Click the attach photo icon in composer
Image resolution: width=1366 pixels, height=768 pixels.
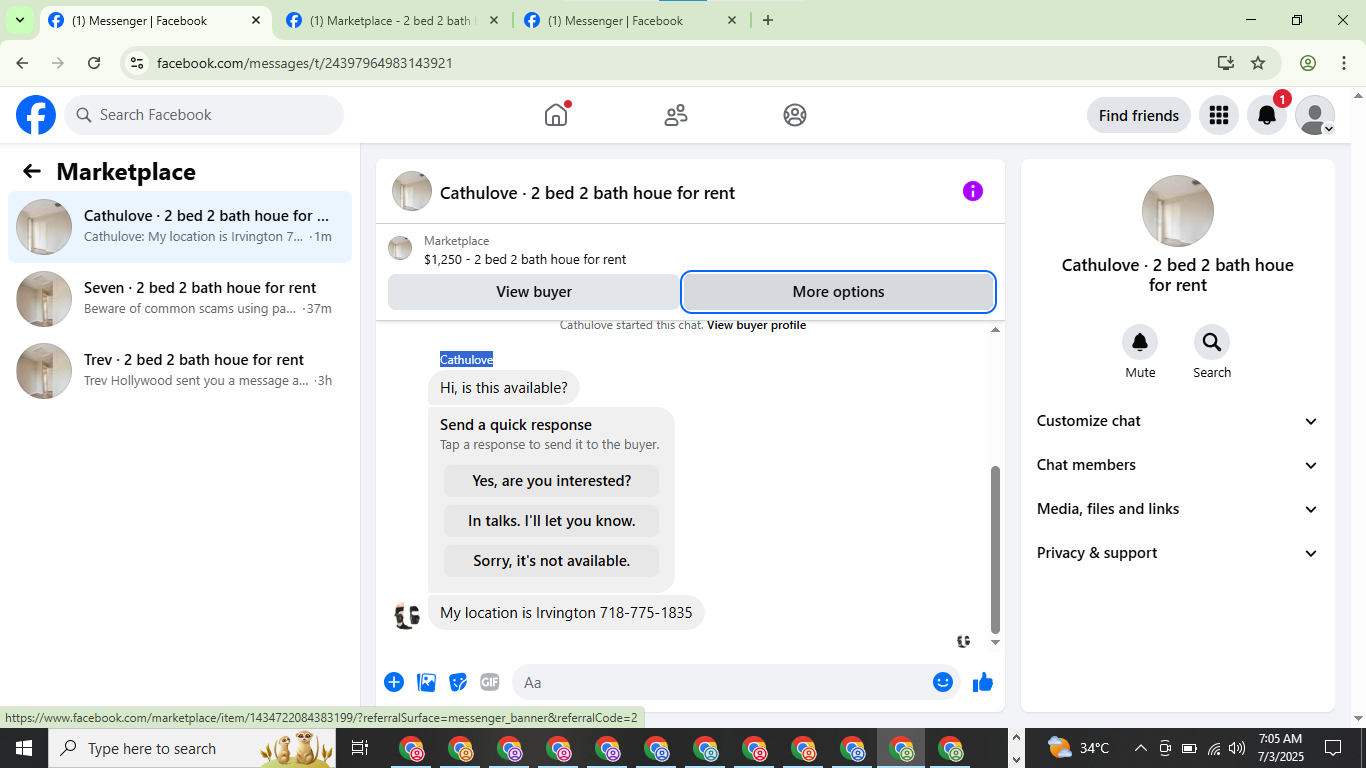tap(427, 682)
